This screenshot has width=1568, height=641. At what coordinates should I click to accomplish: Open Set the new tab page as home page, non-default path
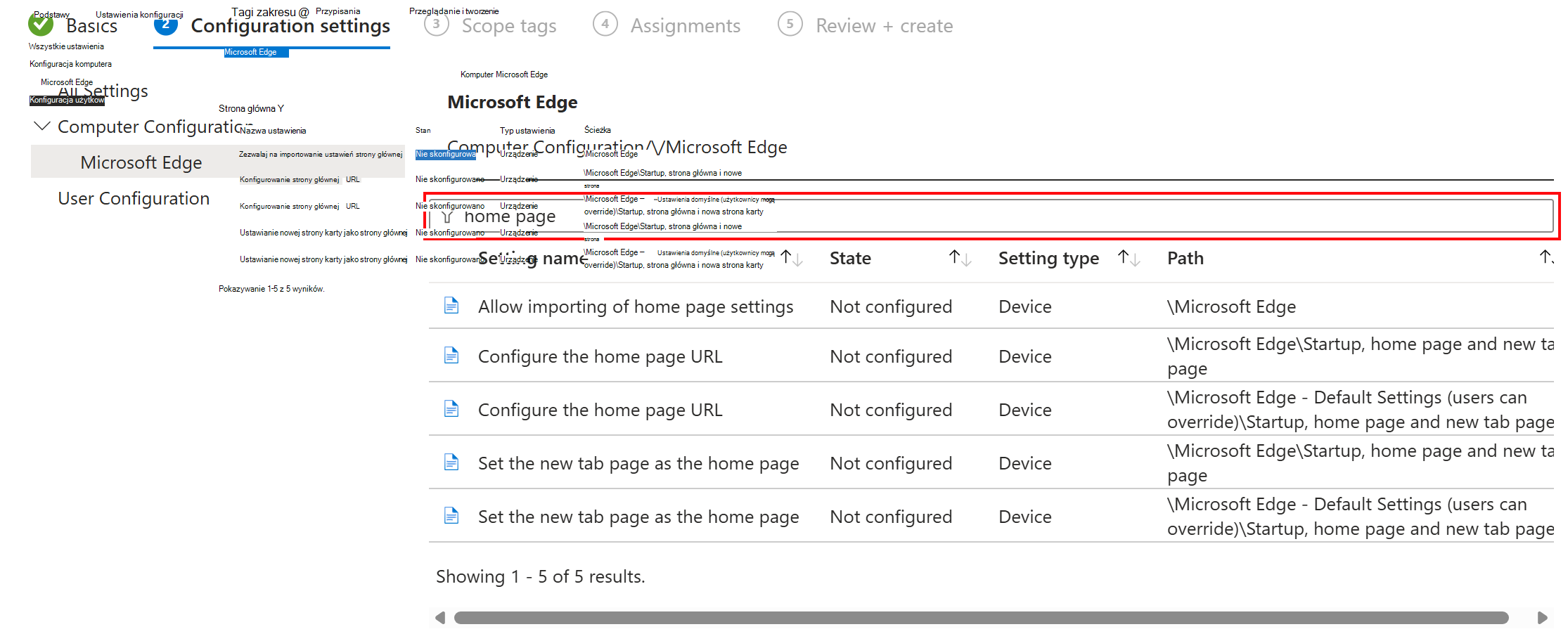coord(638,463)
